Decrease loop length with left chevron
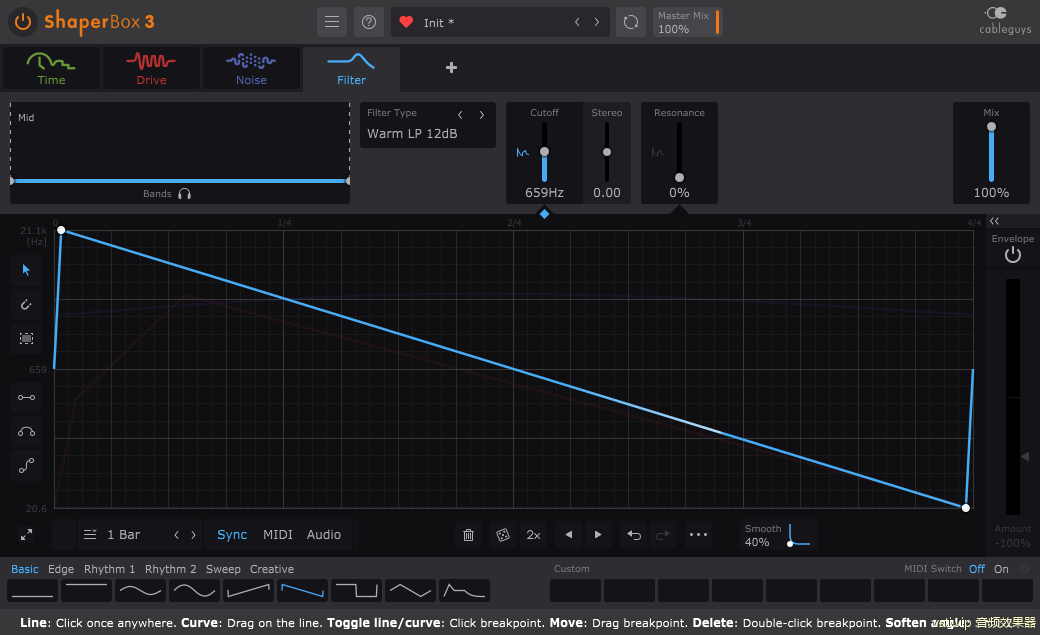The width and height of the screenshot is (1040, 635). [176, 535]
